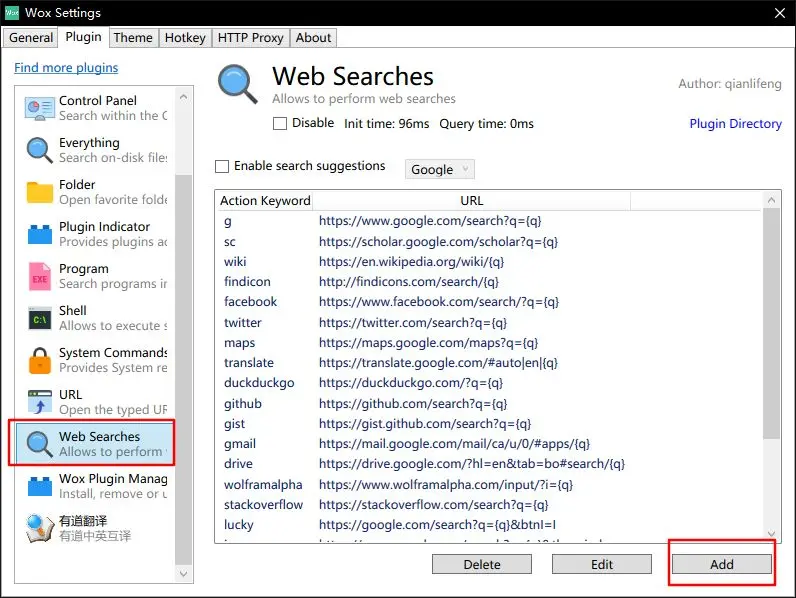
Task: Click the Query time: 0ms text
Action: pos(486,124)
